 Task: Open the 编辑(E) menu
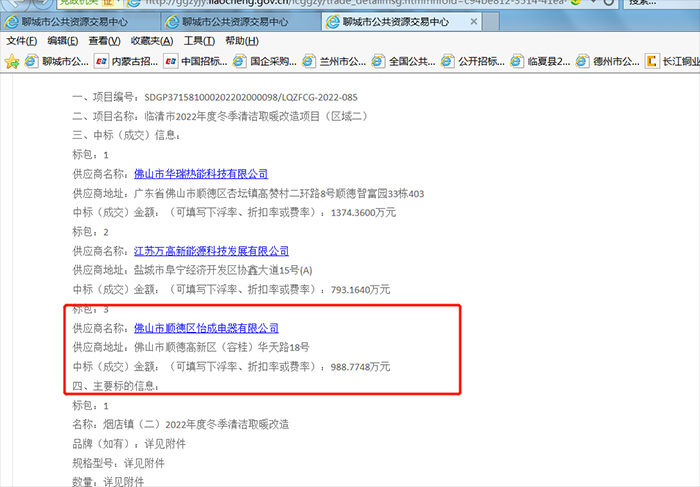[x=63, y=41]
